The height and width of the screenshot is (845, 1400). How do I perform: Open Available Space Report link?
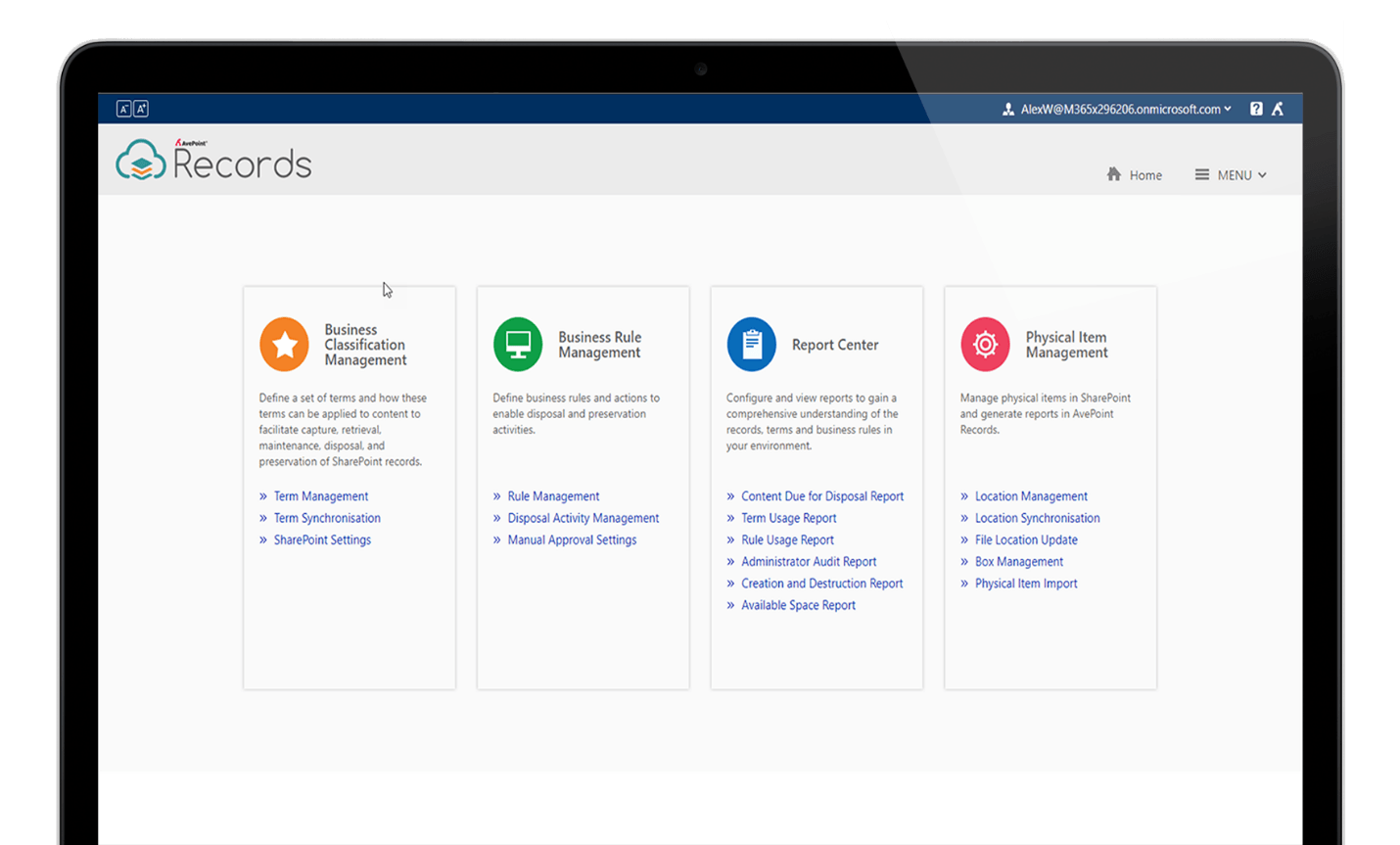pos(798,605)
